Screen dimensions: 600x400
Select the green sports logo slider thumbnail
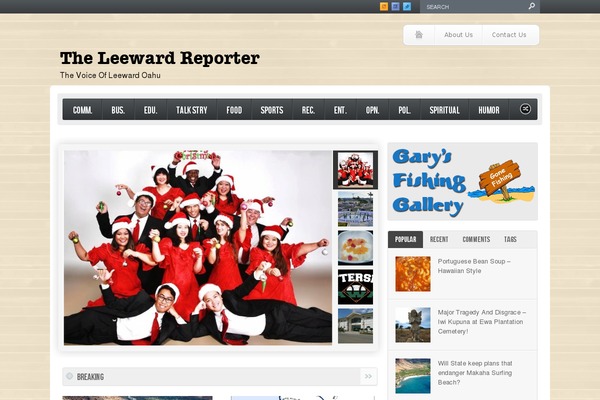point(355,287)
